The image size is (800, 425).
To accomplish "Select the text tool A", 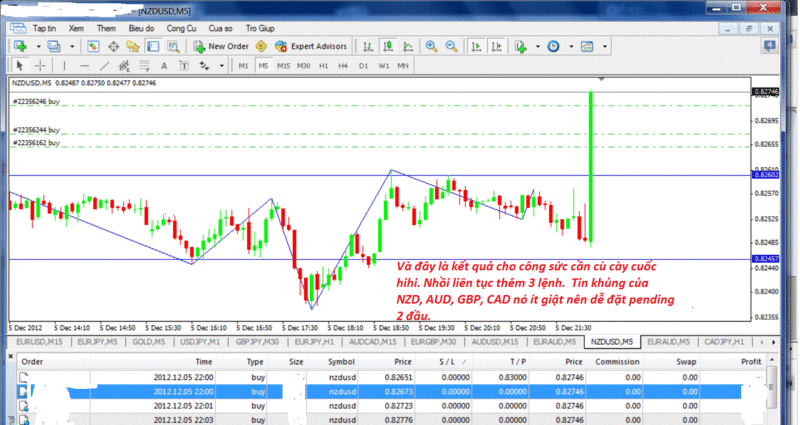I will [x=164, y=65].
